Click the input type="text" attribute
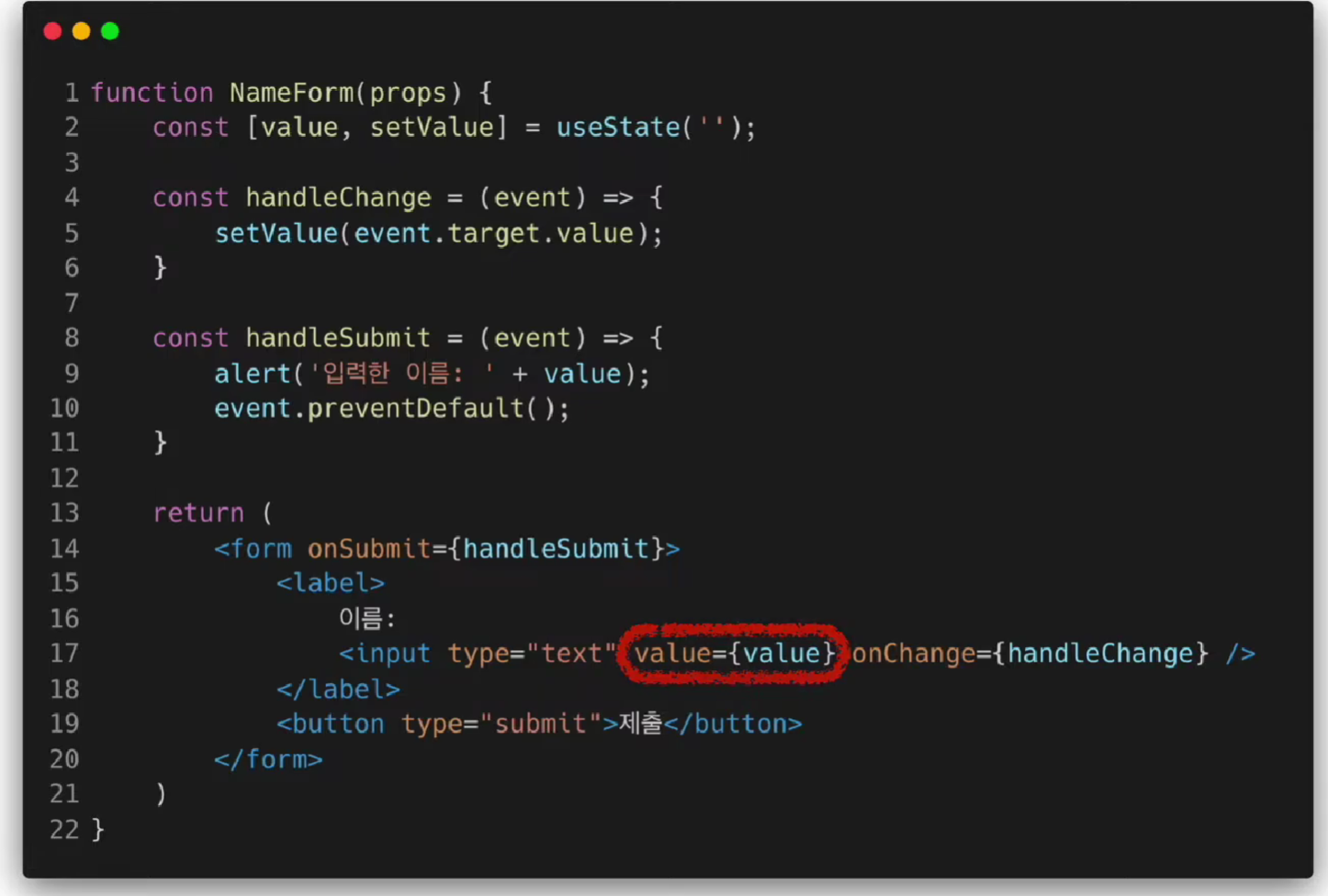 (x=531, y=654)
